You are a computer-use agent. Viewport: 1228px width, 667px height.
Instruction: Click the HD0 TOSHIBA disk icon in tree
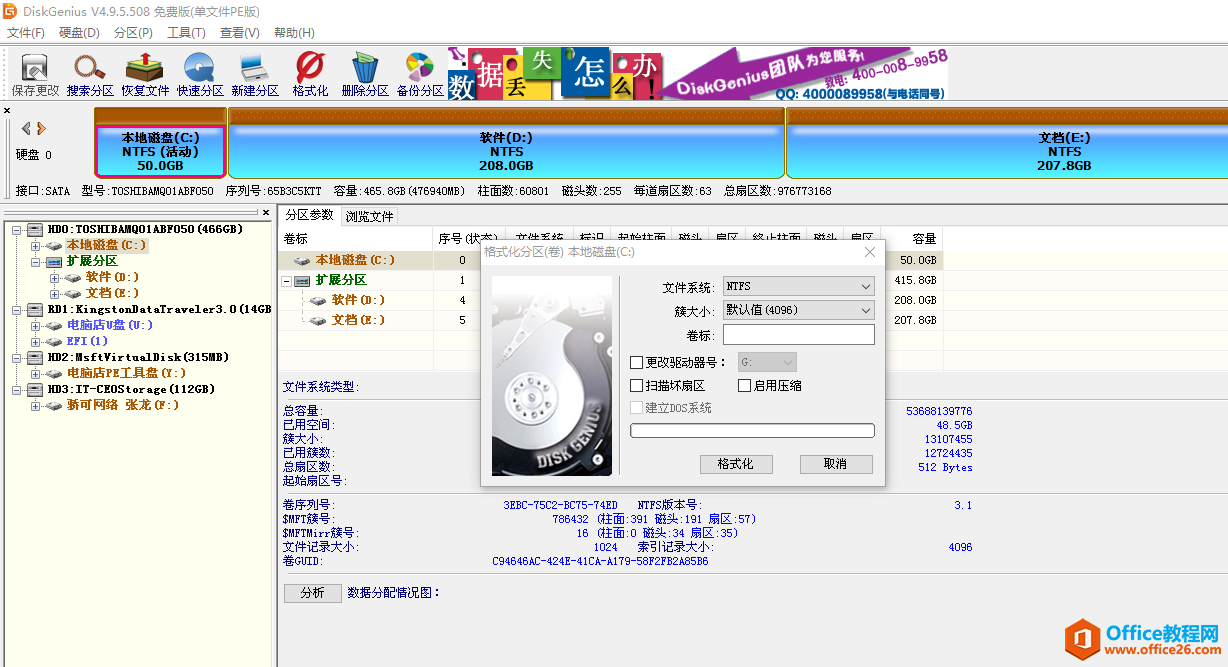pos(36,229)
